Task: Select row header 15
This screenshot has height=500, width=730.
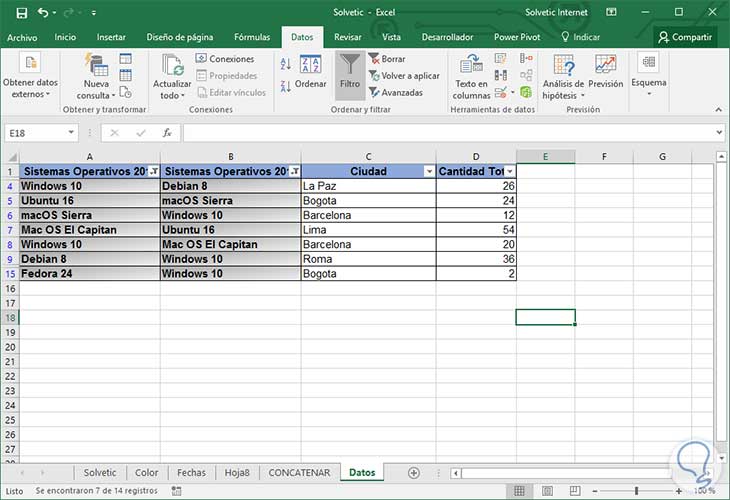Action: click(x=10, y=274)
